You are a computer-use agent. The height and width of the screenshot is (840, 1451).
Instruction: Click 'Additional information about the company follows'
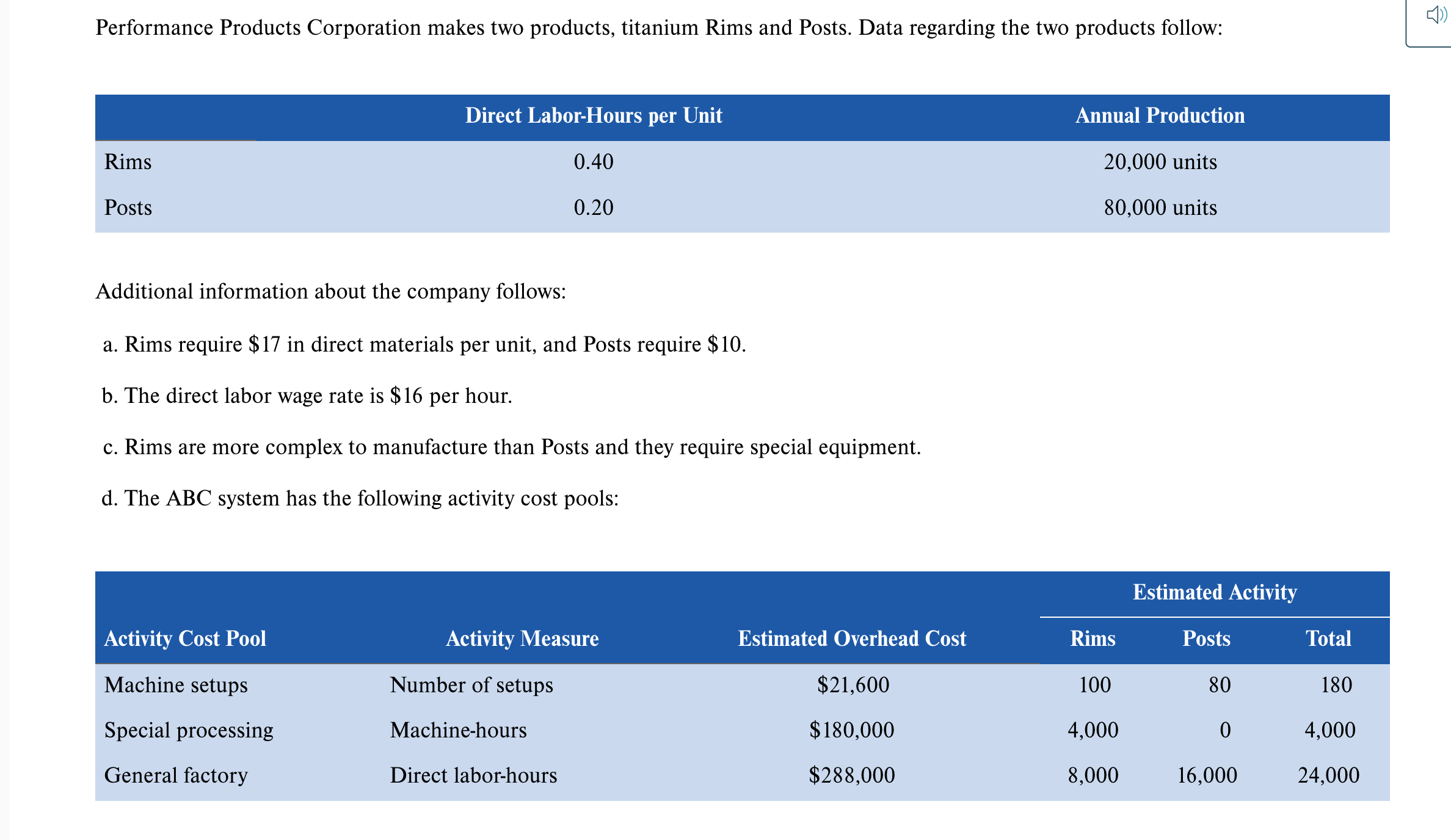[331, 292]
